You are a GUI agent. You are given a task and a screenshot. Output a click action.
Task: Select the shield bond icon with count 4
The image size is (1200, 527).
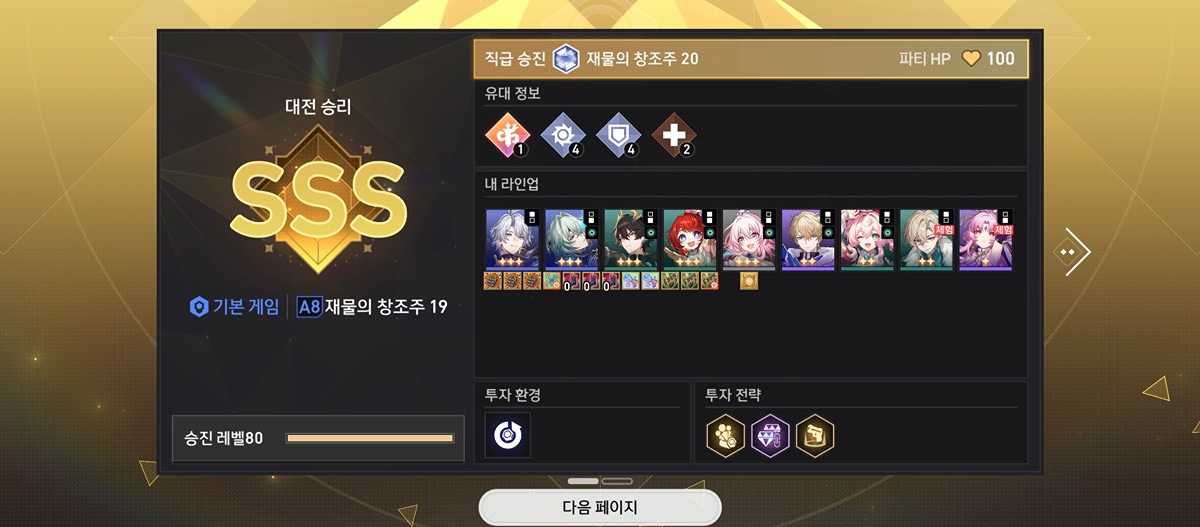click(617, 135)
